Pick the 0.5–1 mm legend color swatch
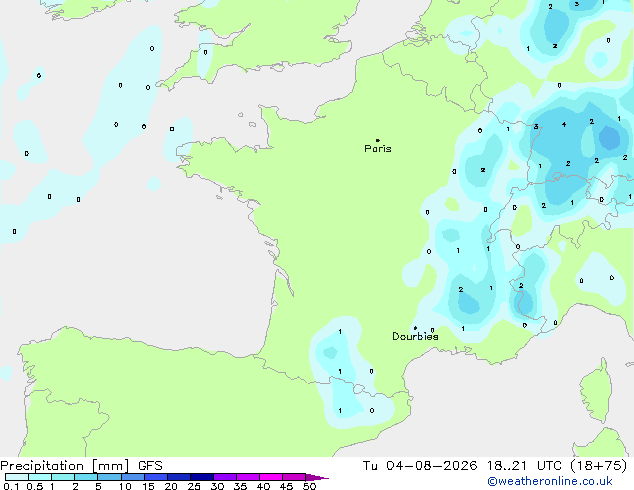Viewport: 634px width, 490px height. (x=40, y=477)
